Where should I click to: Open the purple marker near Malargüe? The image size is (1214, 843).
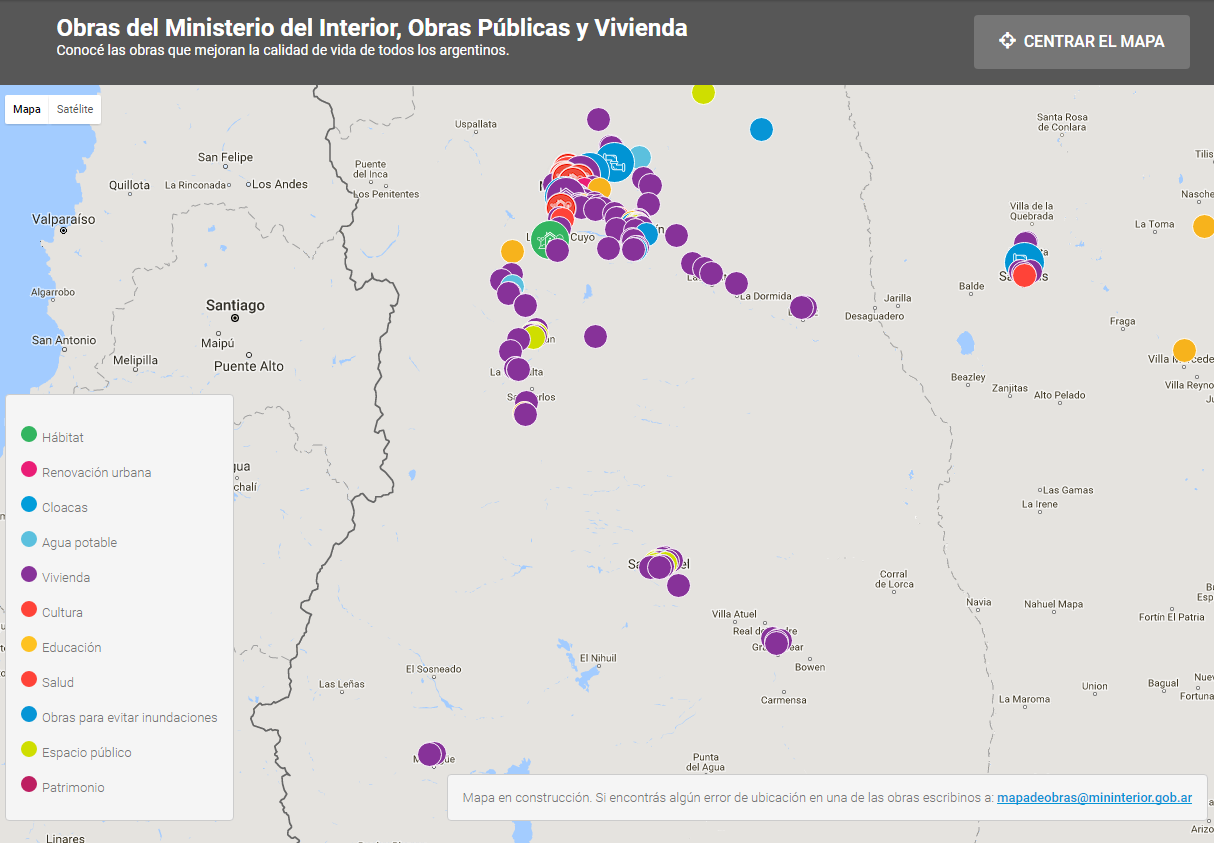pos(430,754)
